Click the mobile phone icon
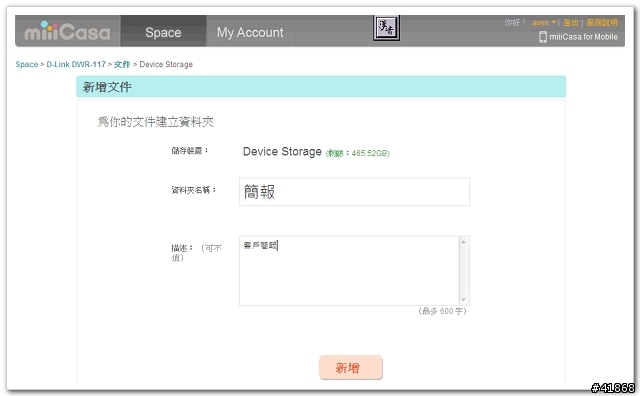 click(543, 37)
